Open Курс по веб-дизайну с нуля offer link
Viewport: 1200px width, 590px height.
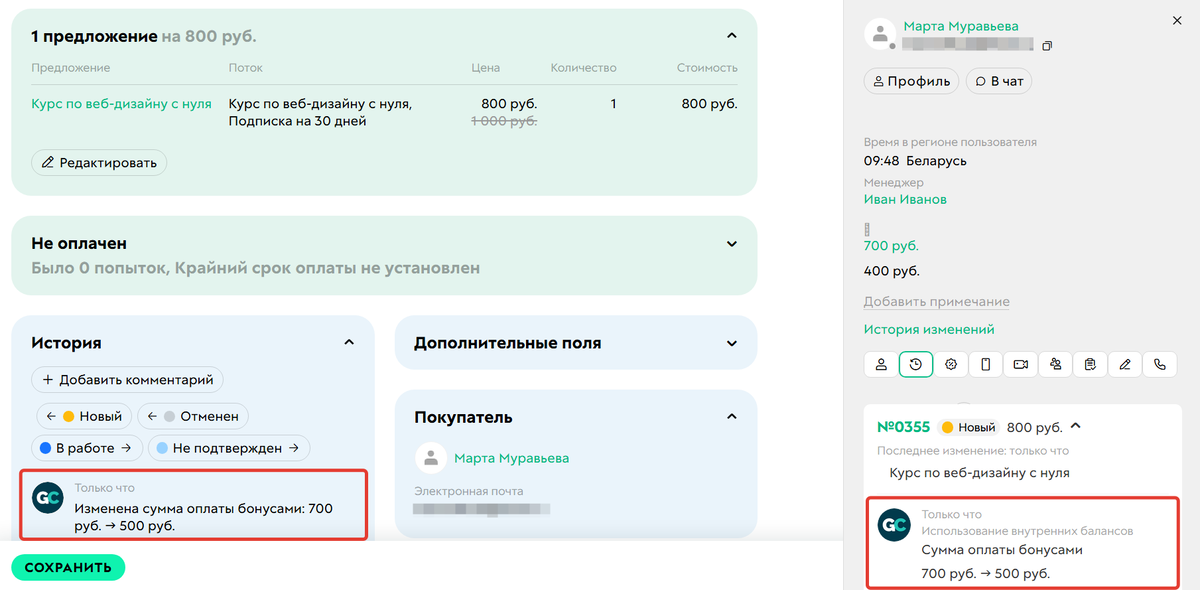(121, 103)
